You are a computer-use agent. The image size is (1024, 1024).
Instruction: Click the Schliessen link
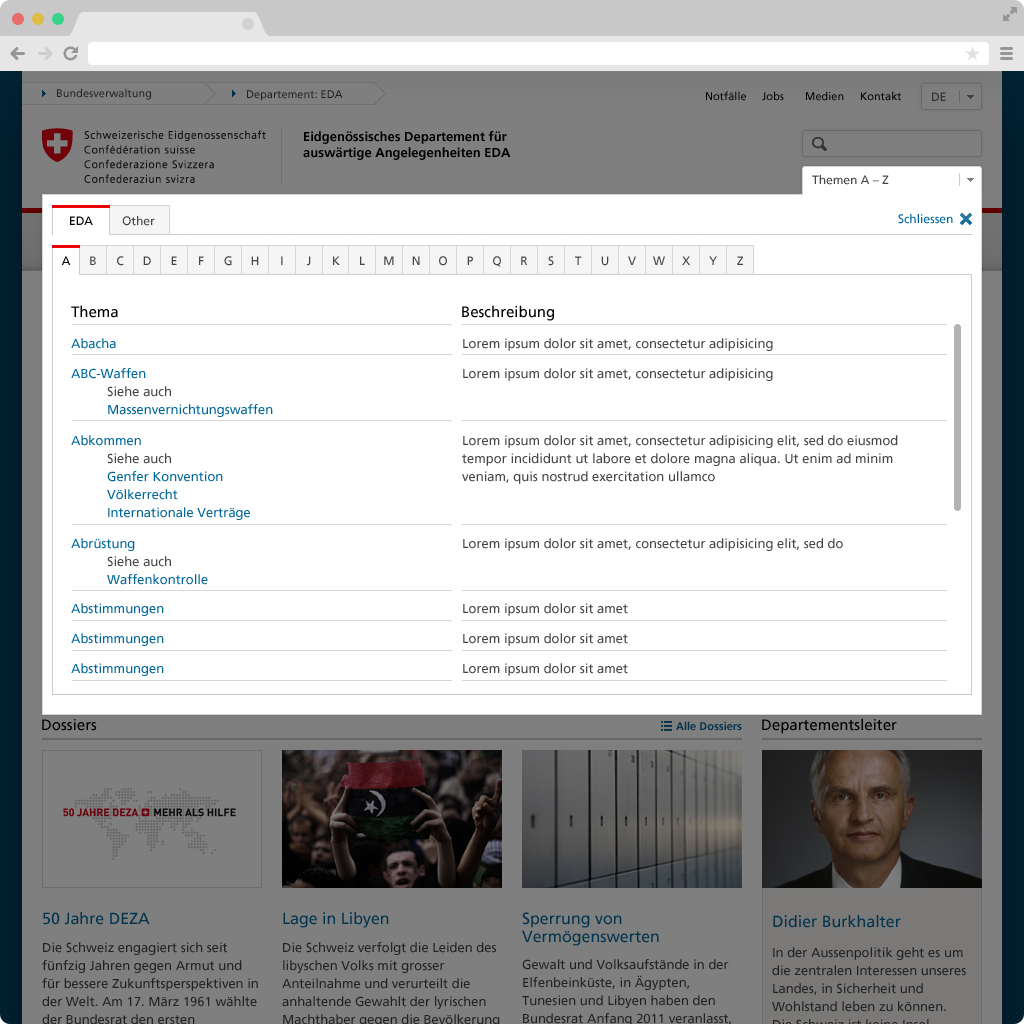tap(925, 219)
